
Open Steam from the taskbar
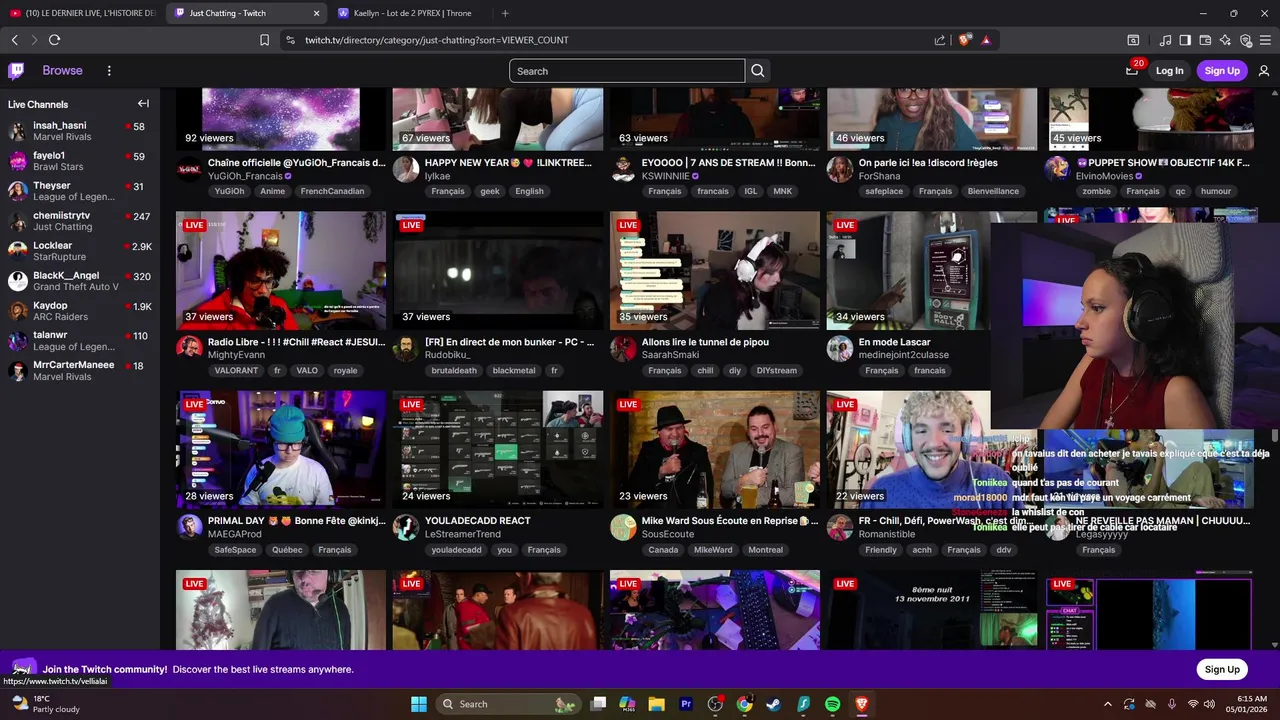(773, 704)
